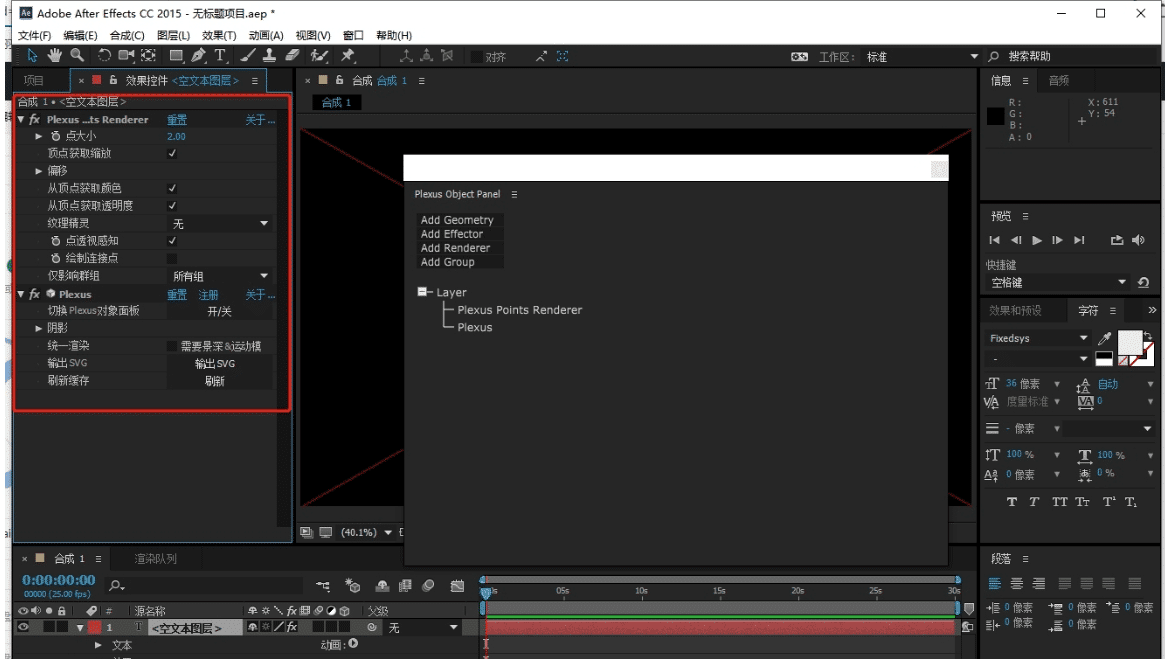The width and height of the screenshot is (1165, 659).
Task: Toggle the 从顶点获取颜色 checkbox
Action: (x=172, y=188)
